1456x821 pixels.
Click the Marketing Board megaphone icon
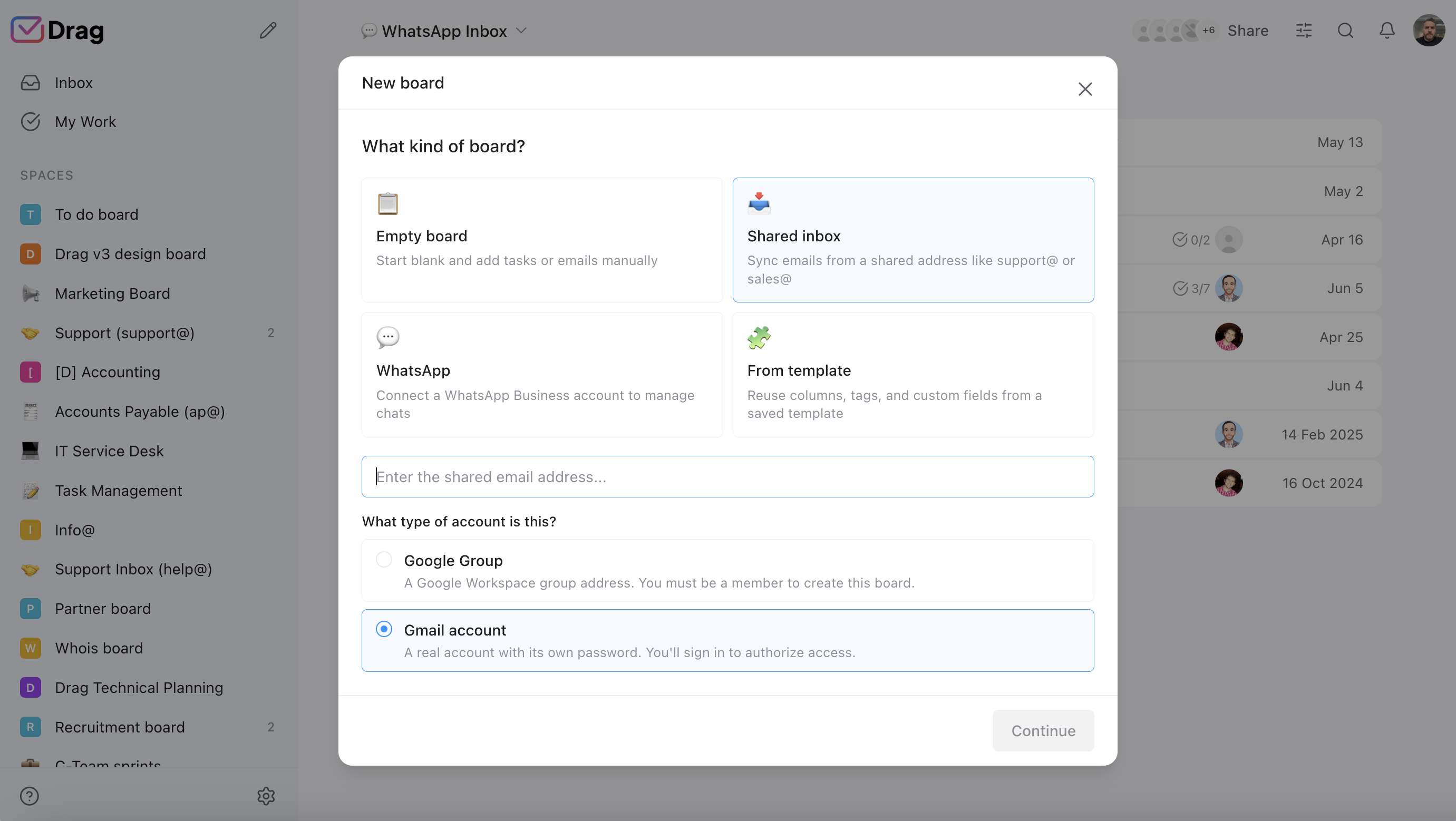point(31,294)
